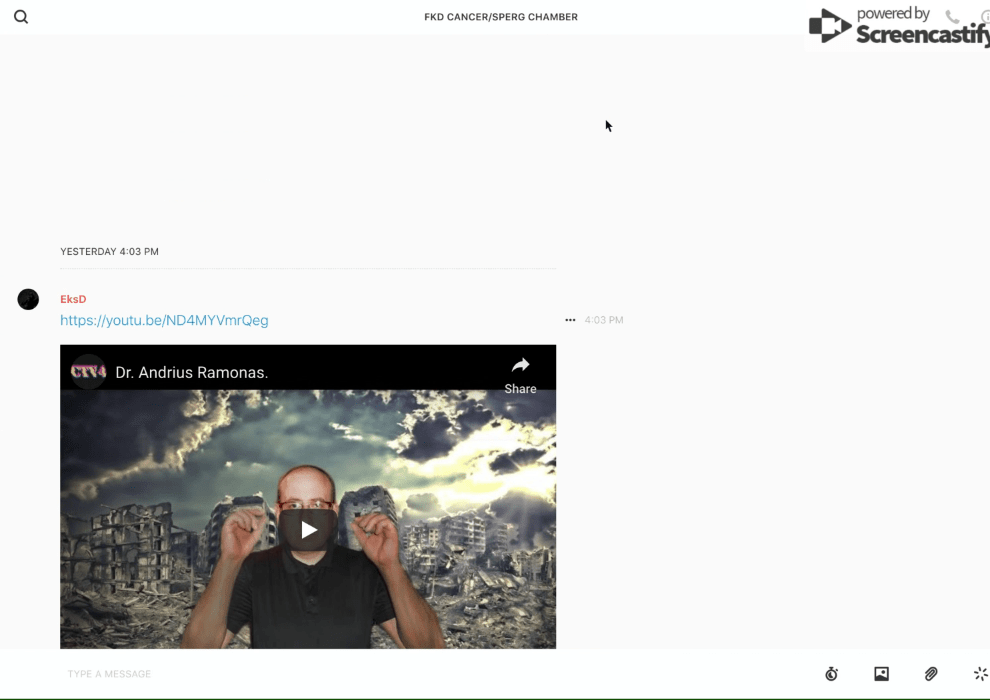Open the youtu.be/ND4MYVmrQeg link
Screen dimensions: 990x700
pyautogui.click(x=164, y=320)
